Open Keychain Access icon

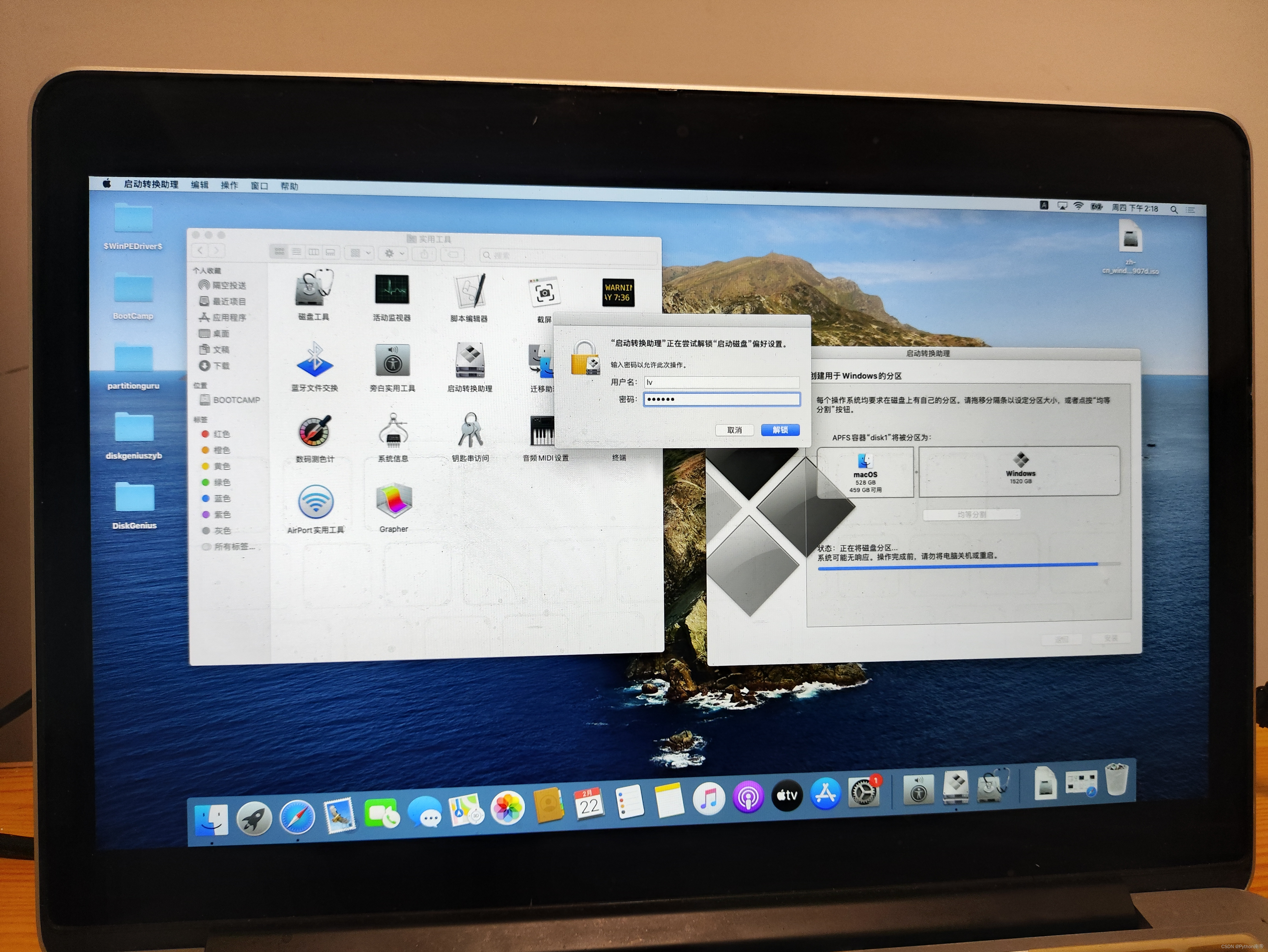470,430
